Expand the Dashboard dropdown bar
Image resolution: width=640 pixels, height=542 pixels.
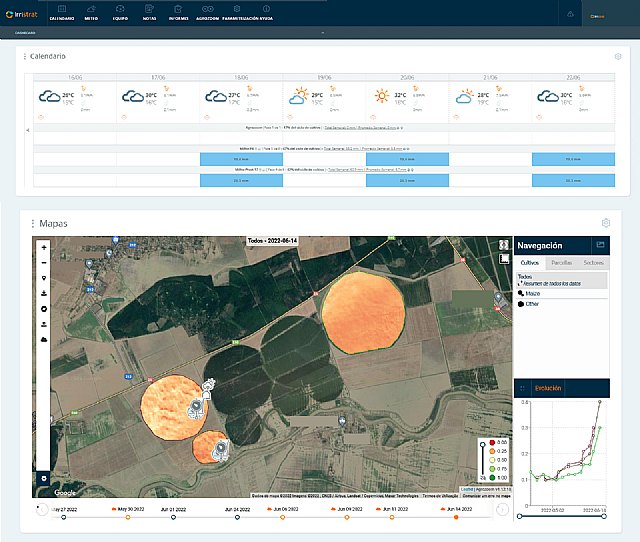pos(322,33)
